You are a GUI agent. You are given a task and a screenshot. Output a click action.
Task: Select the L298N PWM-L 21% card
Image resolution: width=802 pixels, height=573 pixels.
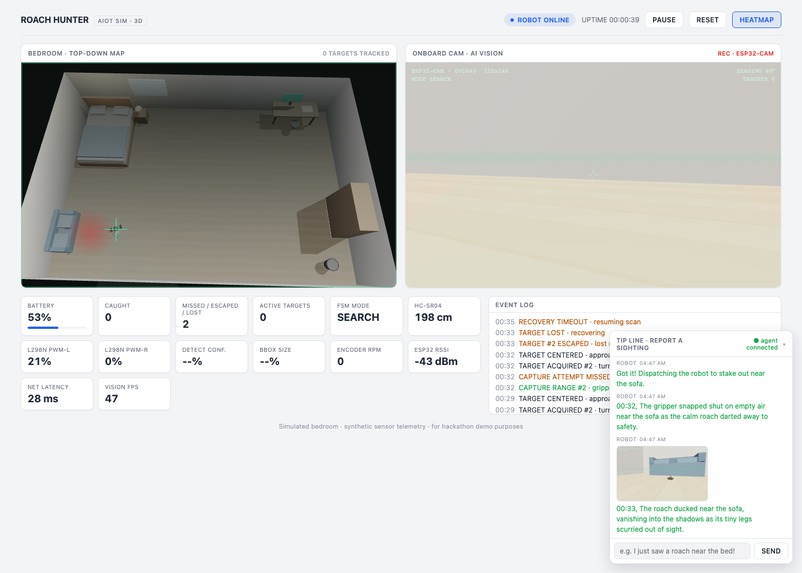pyautogui.click(x=57, y=357)
